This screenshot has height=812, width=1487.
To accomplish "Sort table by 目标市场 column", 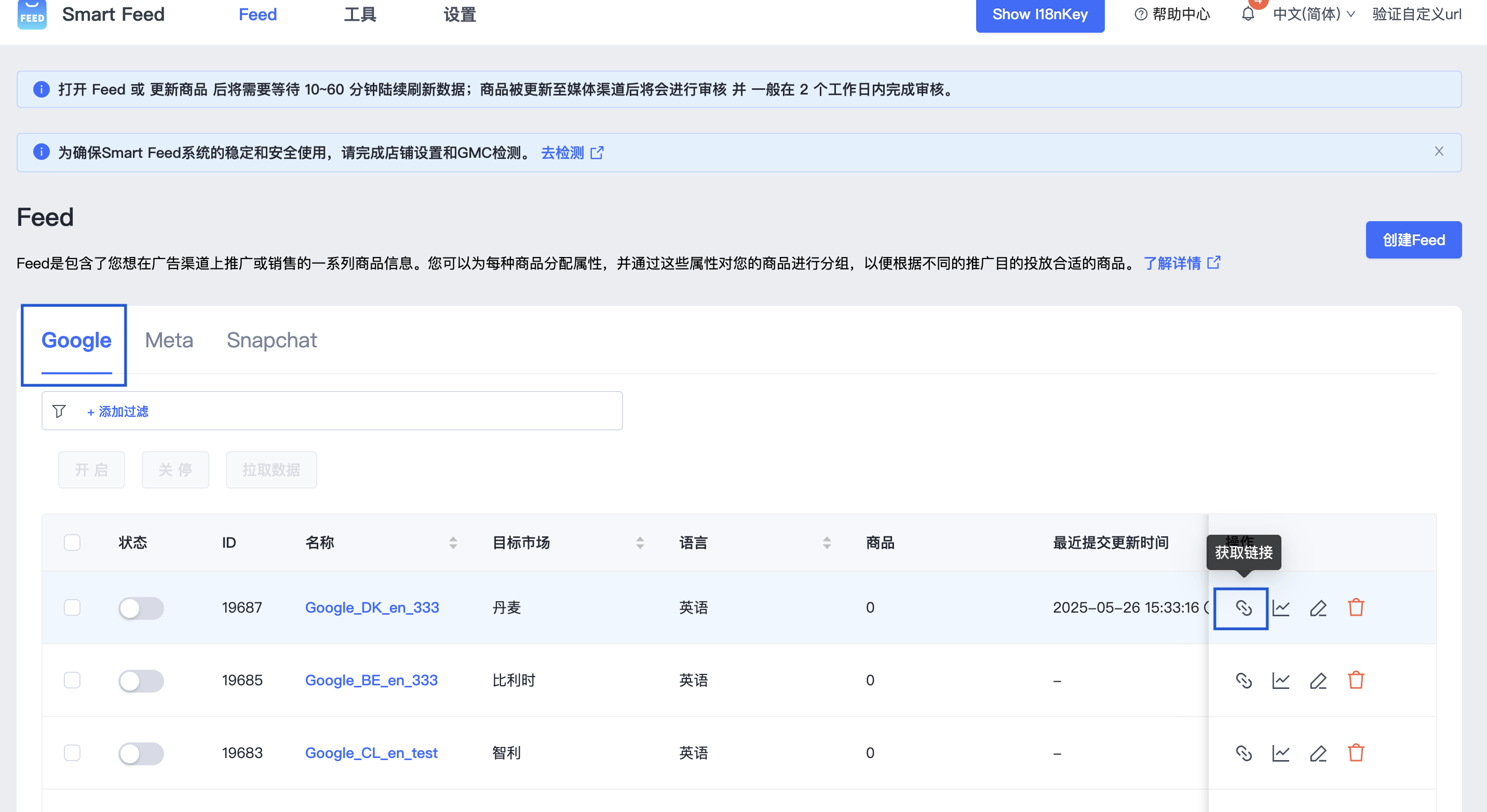I will click(640, 543).
